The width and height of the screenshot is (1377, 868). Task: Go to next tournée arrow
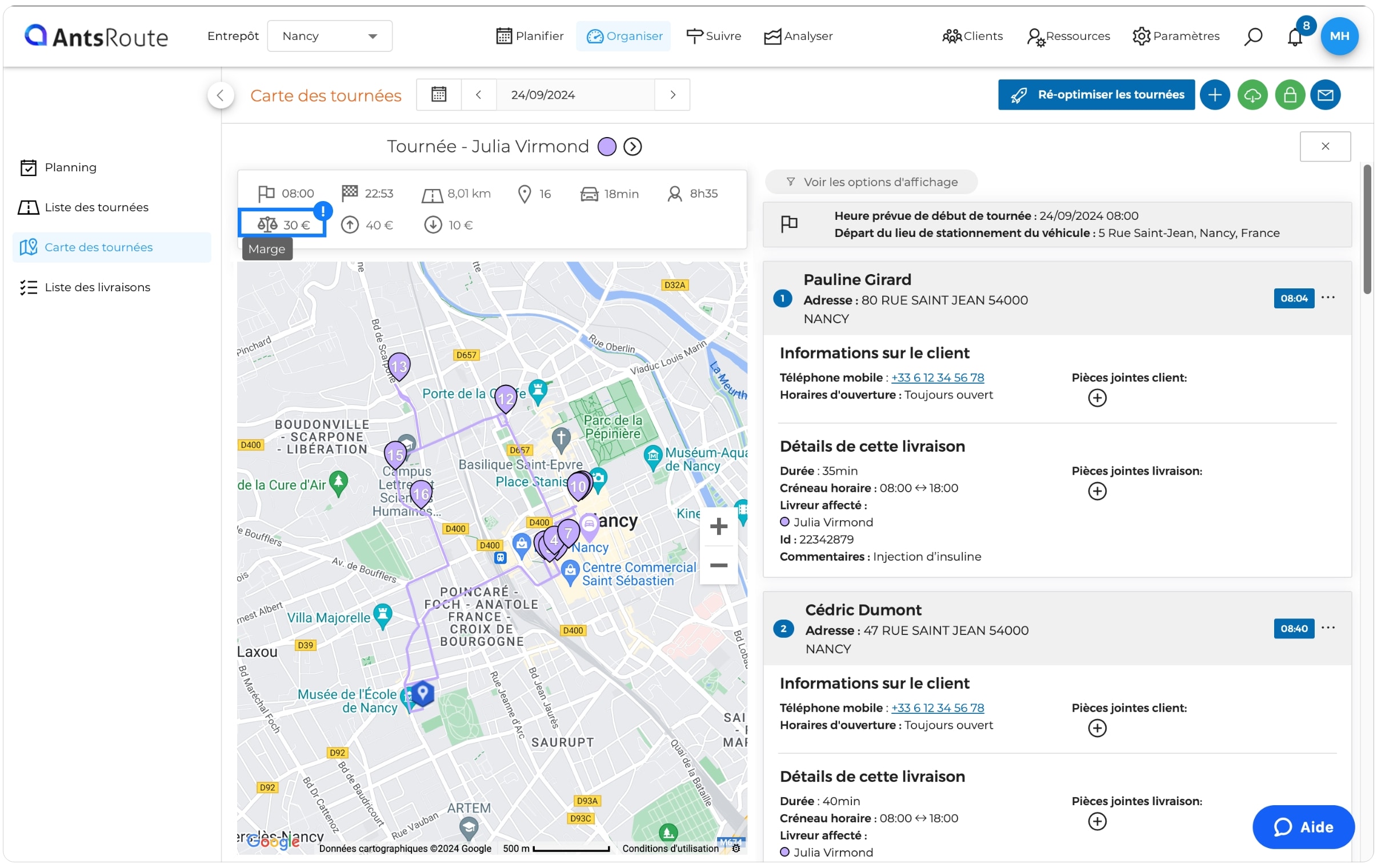coord(633,147)
